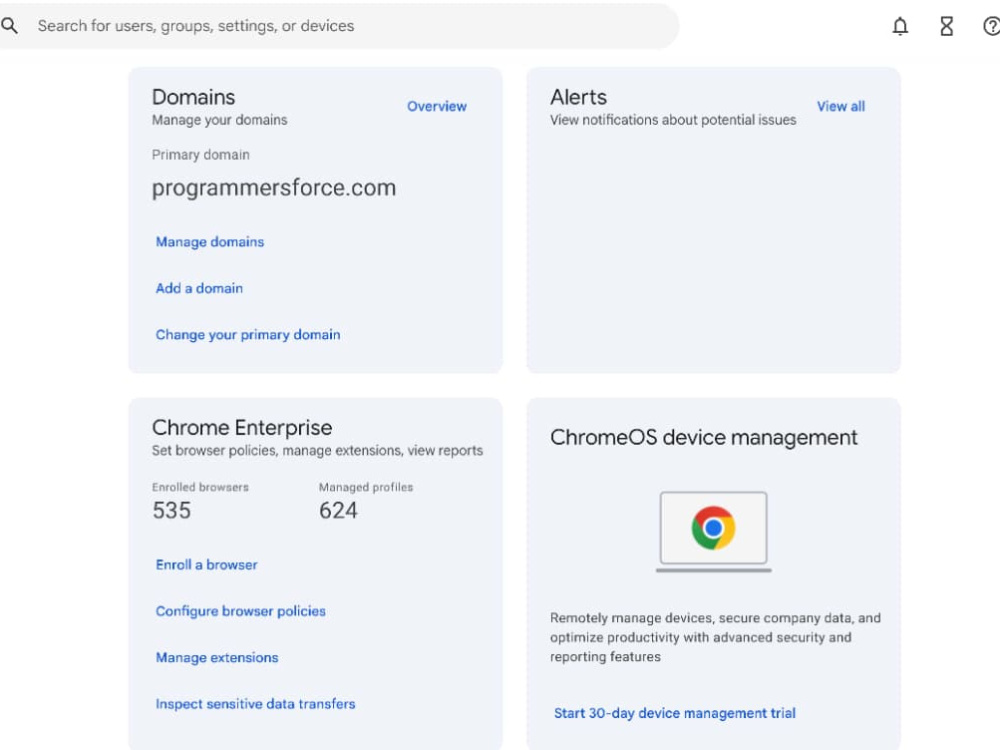Click the Domains card heading
Viewport: 1000px width, 750px height.
[x=193, y=97]
